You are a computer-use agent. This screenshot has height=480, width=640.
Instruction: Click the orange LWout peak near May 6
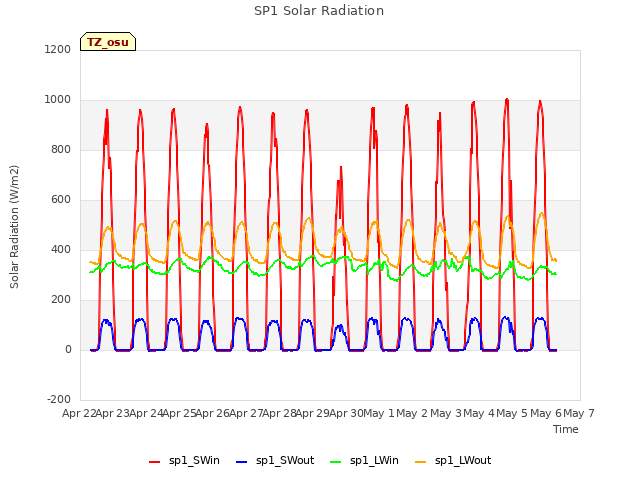(542, 213)
